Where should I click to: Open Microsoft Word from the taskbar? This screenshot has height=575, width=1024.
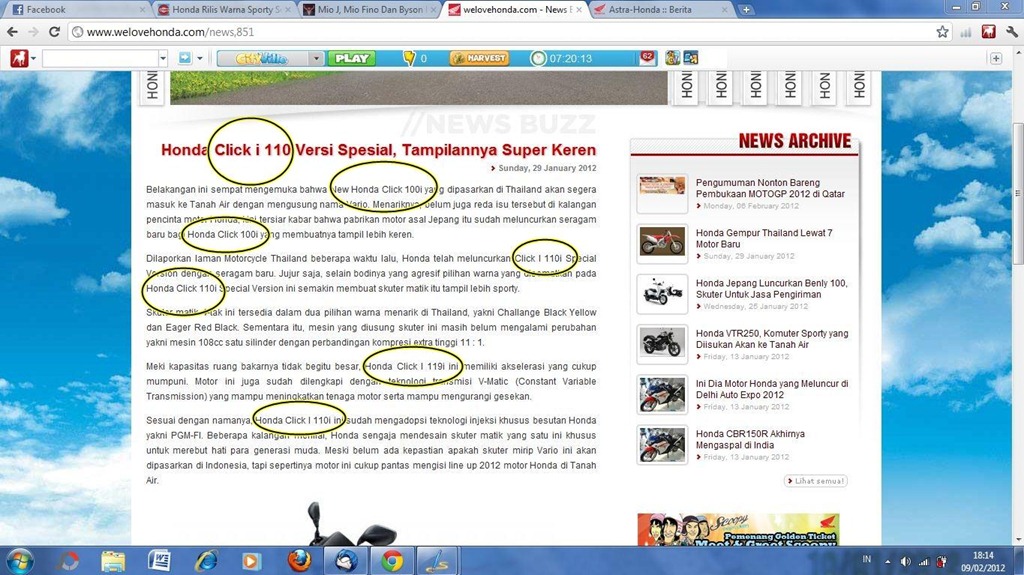159,560
